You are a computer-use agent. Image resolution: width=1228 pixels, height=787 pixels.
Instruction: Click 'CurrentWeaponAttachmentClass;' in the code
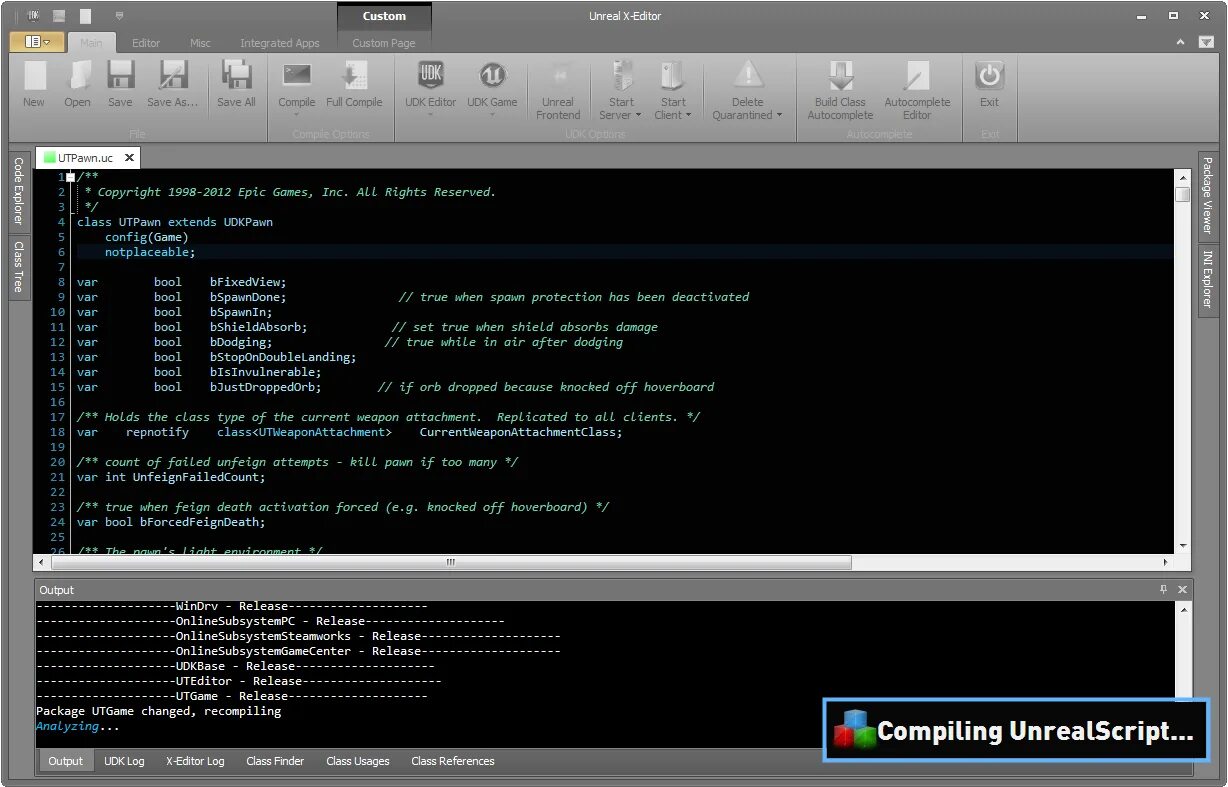[x=520, y=432]
